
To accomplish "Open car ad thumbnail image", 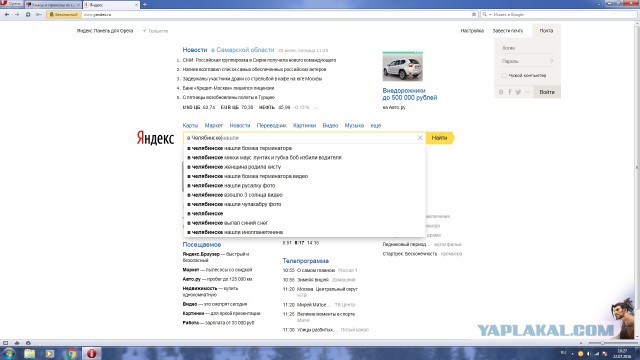I will pyautogui.click(x=402, y=66).
